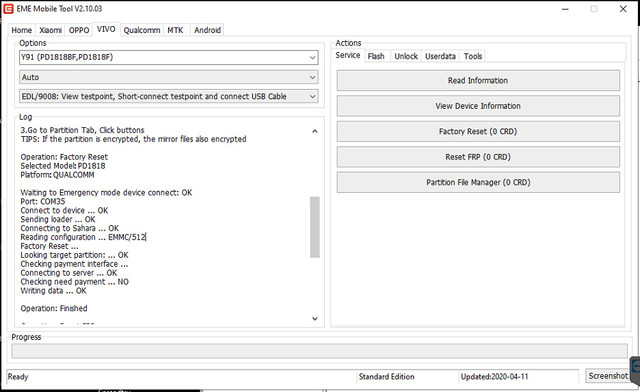640x392 pixels.
Task: Click 'Updated:2020-04-11' status text
Action: tap(494, 376)
